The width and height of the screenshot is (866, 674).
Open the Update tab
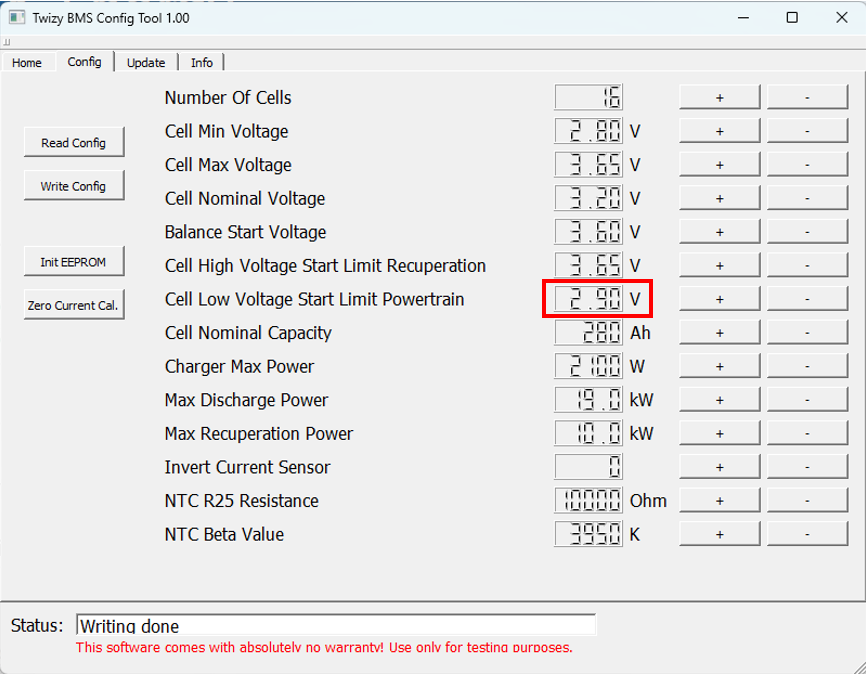pyautogui.click(x=146, y=62)
